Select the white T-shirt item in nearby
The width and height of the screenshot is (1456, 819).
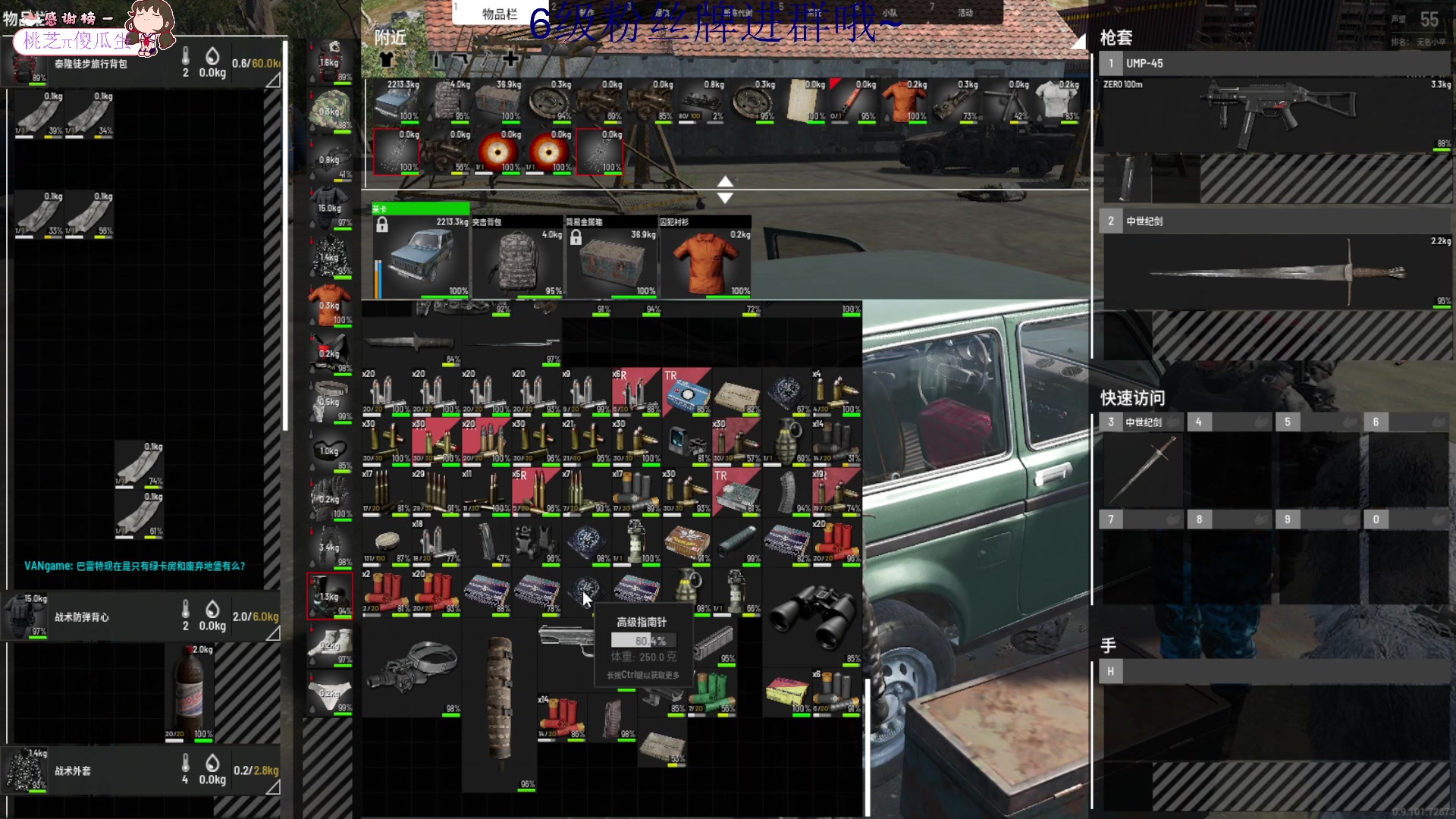[x=1056, y=100]
